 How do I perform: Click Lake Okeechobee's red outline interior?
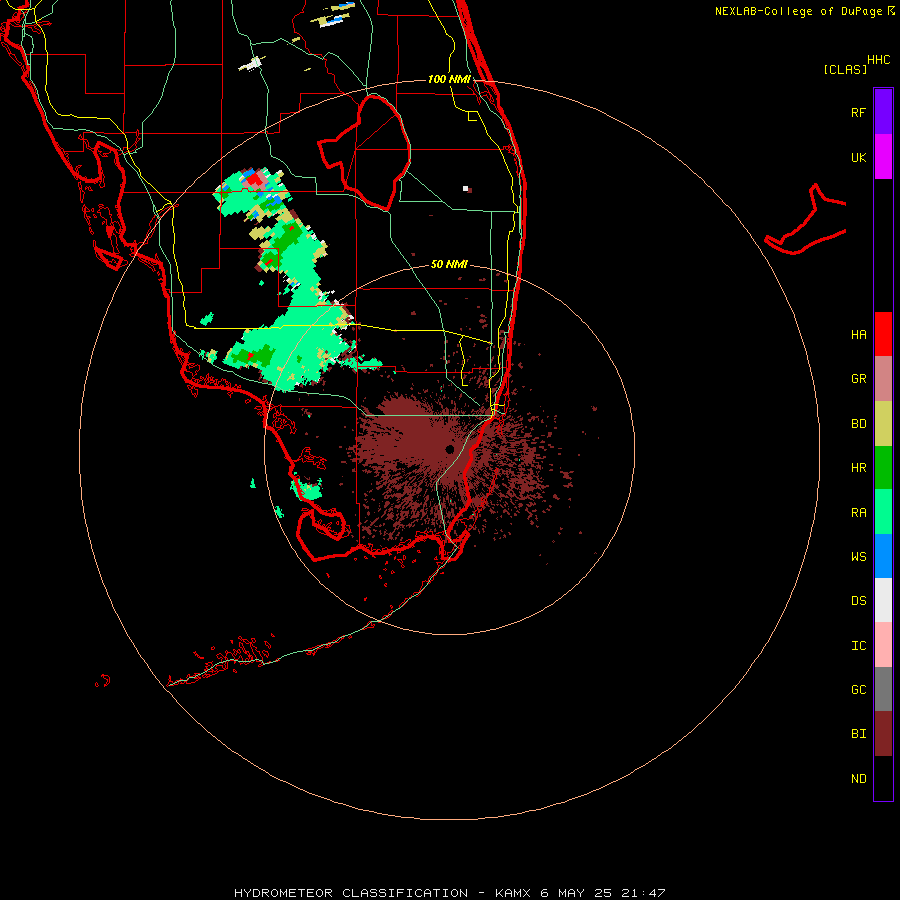pyautogui.click(x=373, y=152)
